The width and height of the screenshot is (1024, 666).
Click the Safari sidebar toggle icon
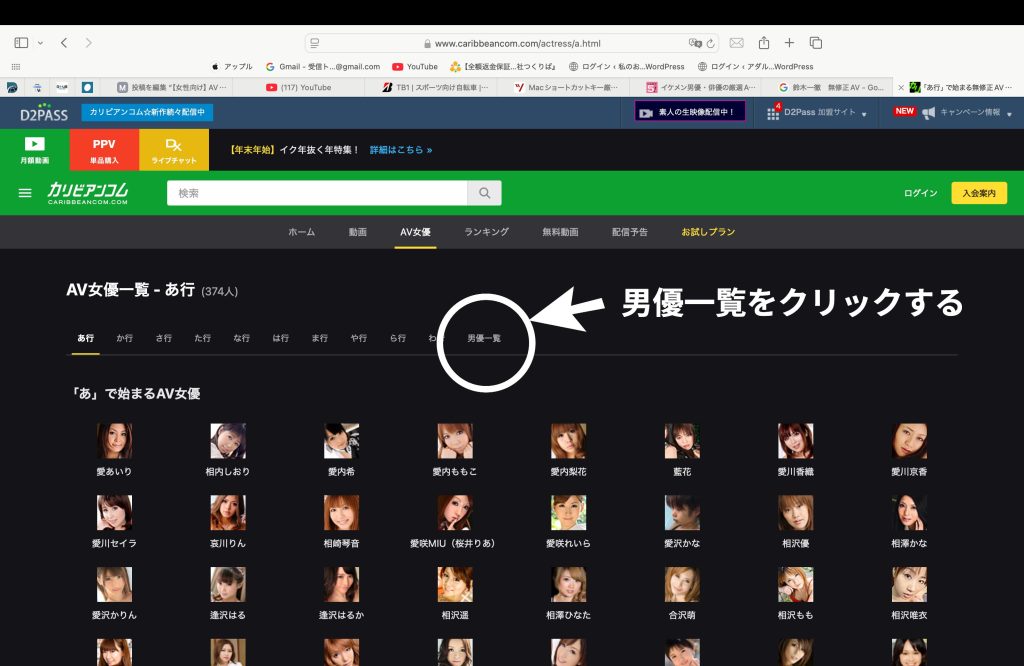pyautogui.click(x=21, y=43)
